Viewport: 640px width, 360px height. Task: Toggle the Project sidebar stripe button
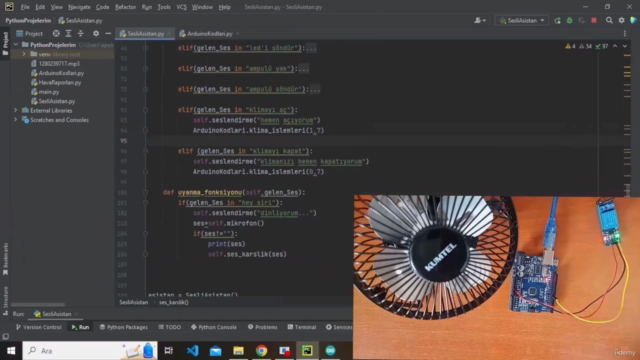tap(5, 43)
